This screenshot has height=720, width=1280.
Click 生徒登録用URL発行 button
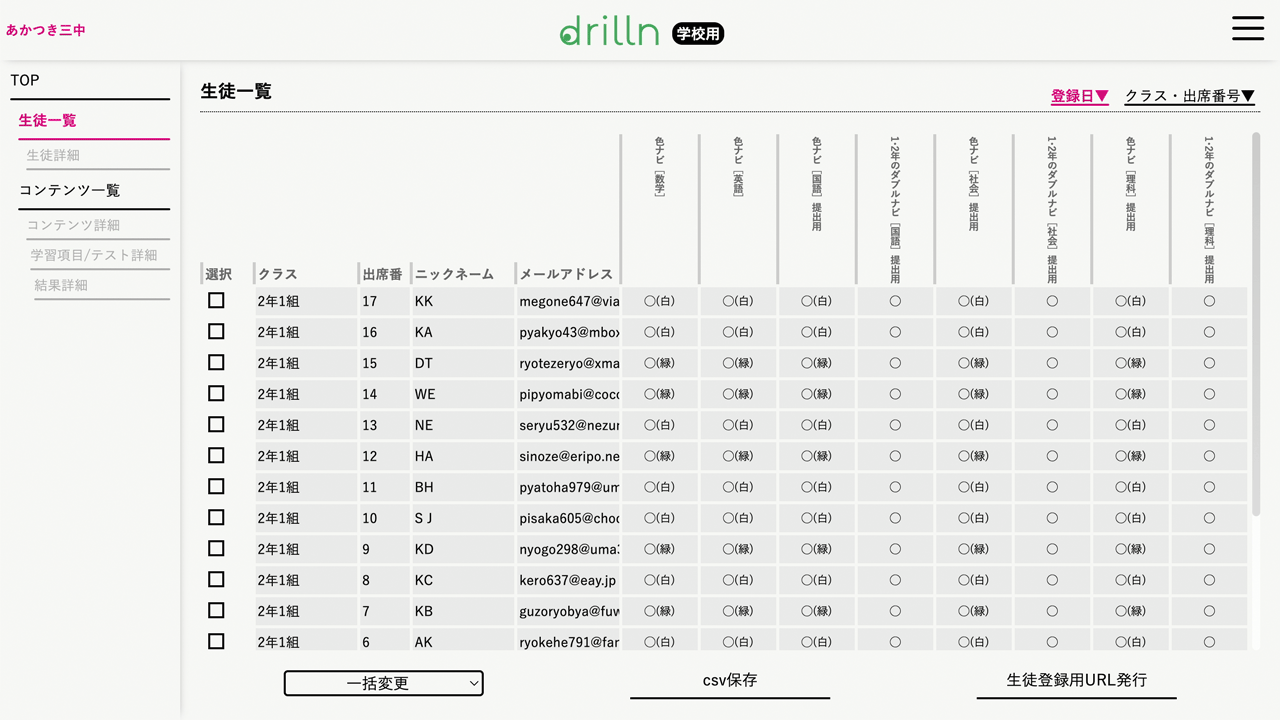point(1076,680)
